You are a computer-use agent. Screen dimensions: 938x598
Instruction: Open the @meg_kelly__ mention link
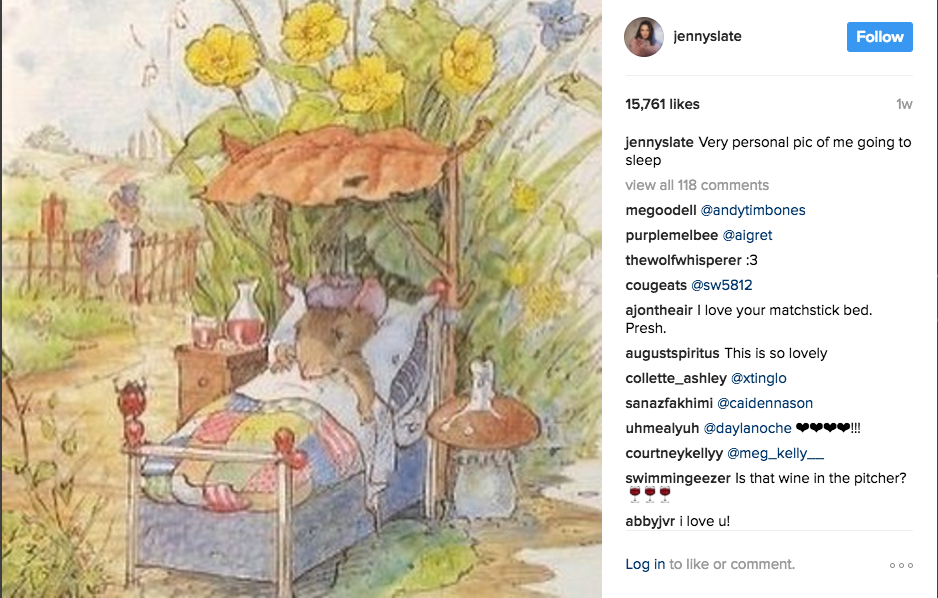[x=775, y=454]
